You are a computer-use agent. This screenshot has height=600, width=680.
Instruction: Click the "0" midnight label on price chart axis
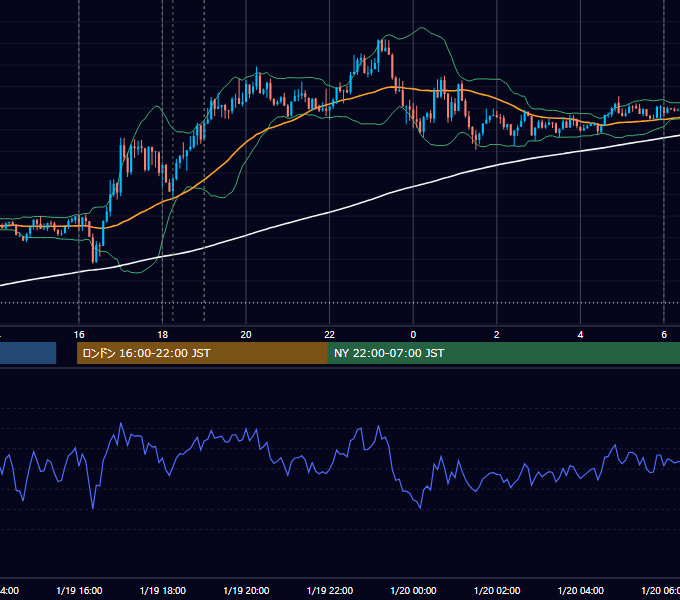click(x=413, y=335)
